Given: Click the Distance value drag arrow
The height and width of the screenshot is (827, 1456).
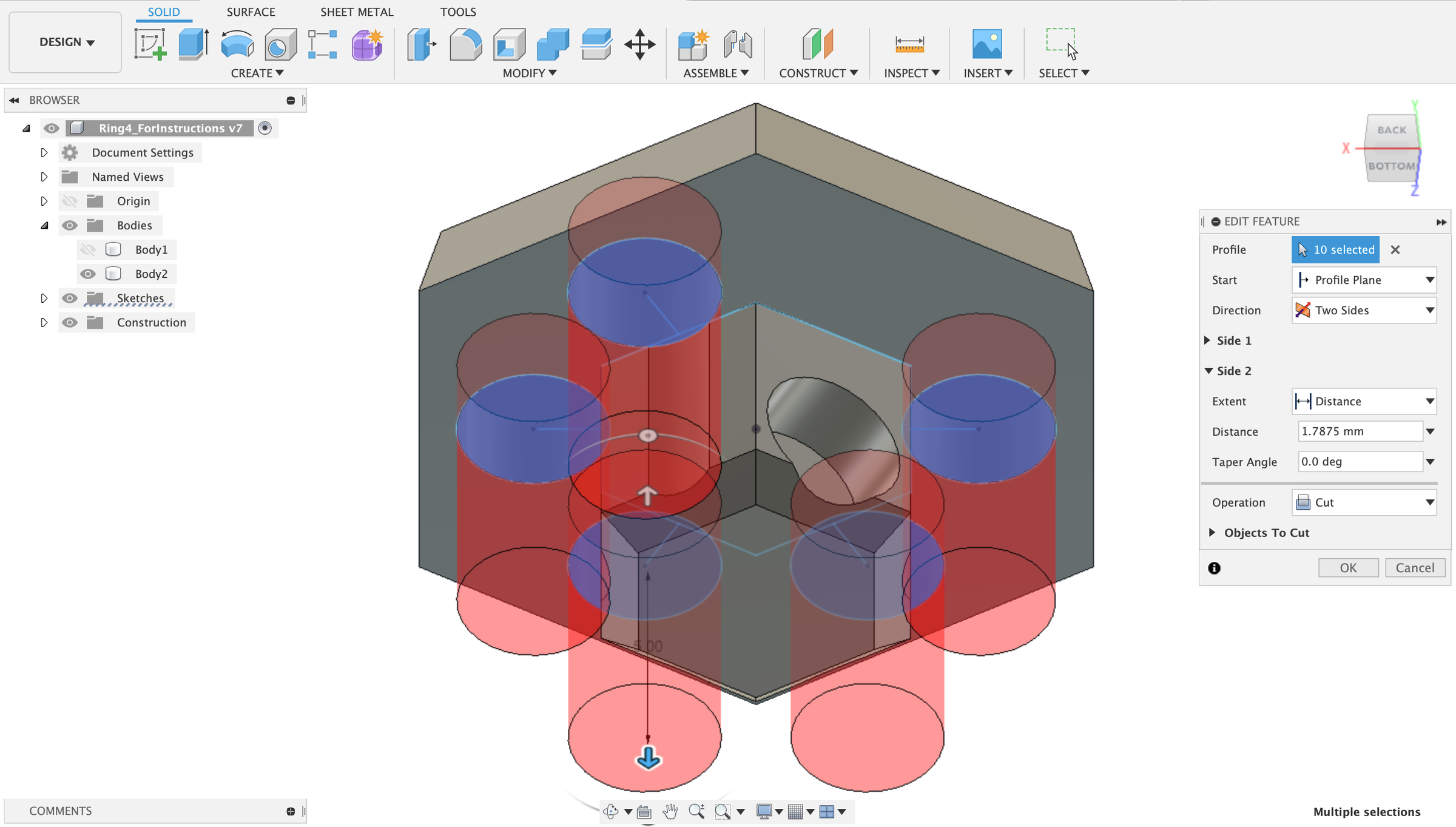Looking at the screenshot, I should pyautogui.click(x=1431, y=431).
